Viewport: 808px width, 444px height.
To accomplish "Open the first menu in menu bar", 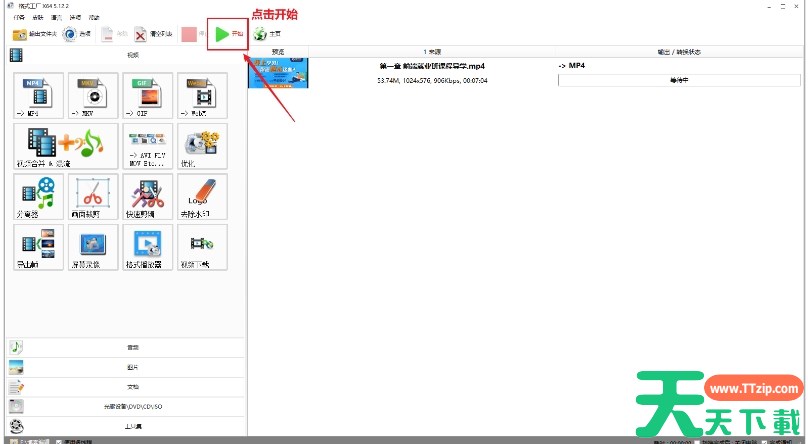I will tap(20, 18).
